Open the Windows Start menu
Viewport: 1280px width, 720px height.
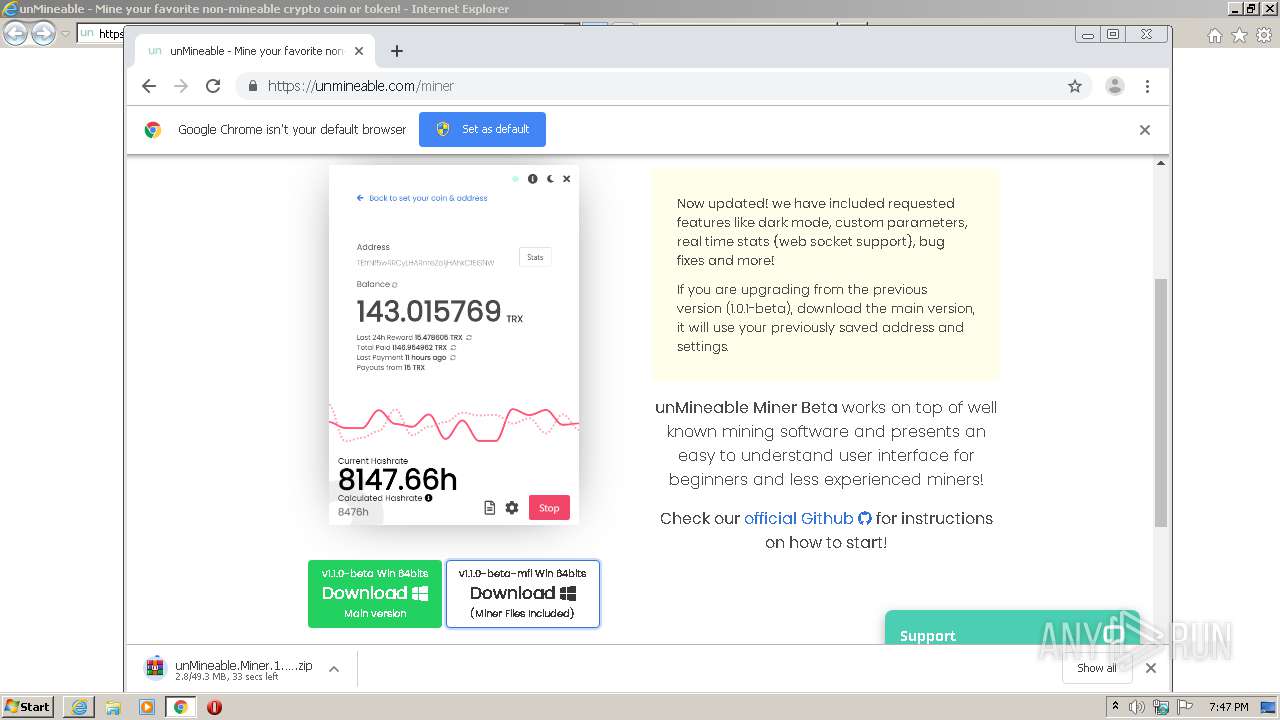tap(28, 706)
